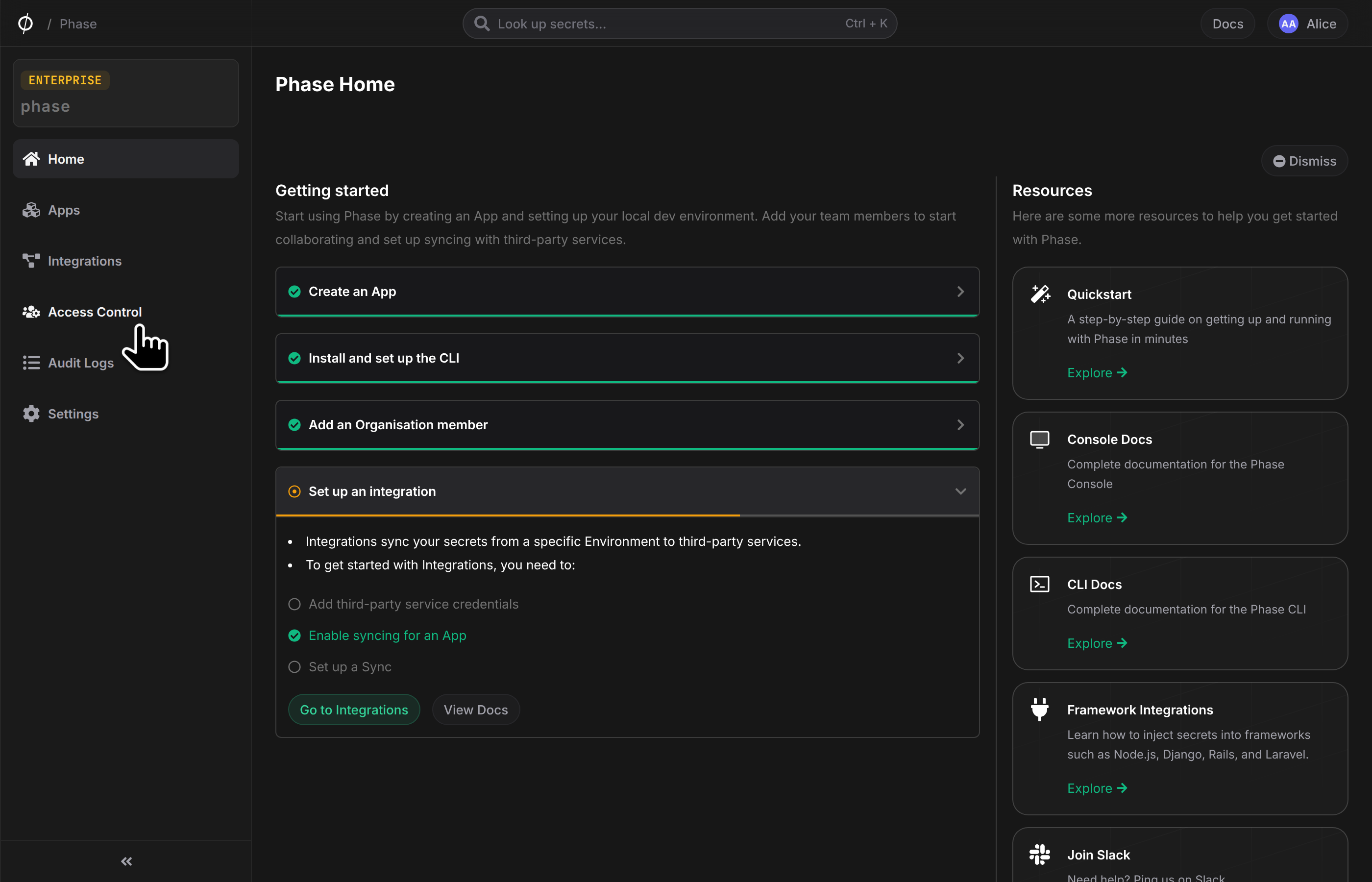This screenshot has height=882, width=1372.
Task: Click the Look up secrets search field
Action: (680, 24)
